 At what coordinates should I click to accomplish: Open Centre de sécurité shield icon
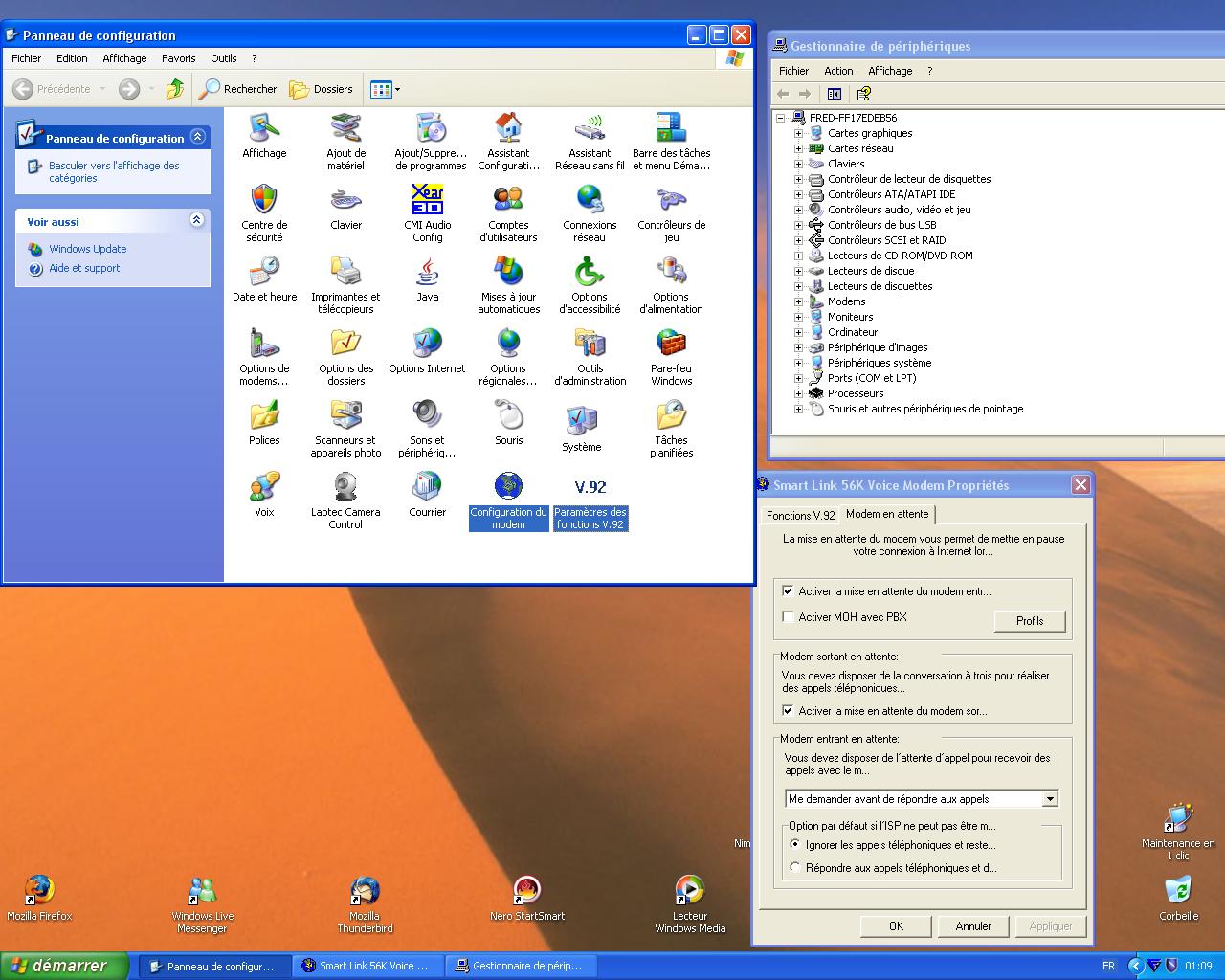pyautogui.click(x=264, y=200)
